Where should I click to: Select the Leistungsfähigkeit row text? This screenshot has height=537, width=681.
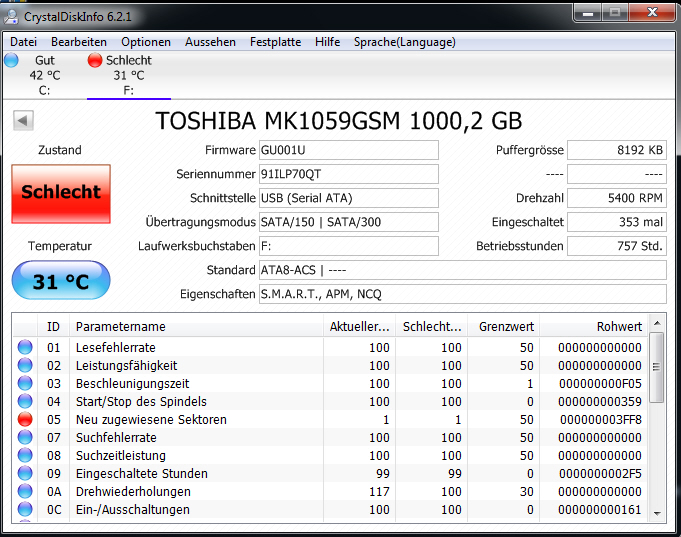point(126,365)
